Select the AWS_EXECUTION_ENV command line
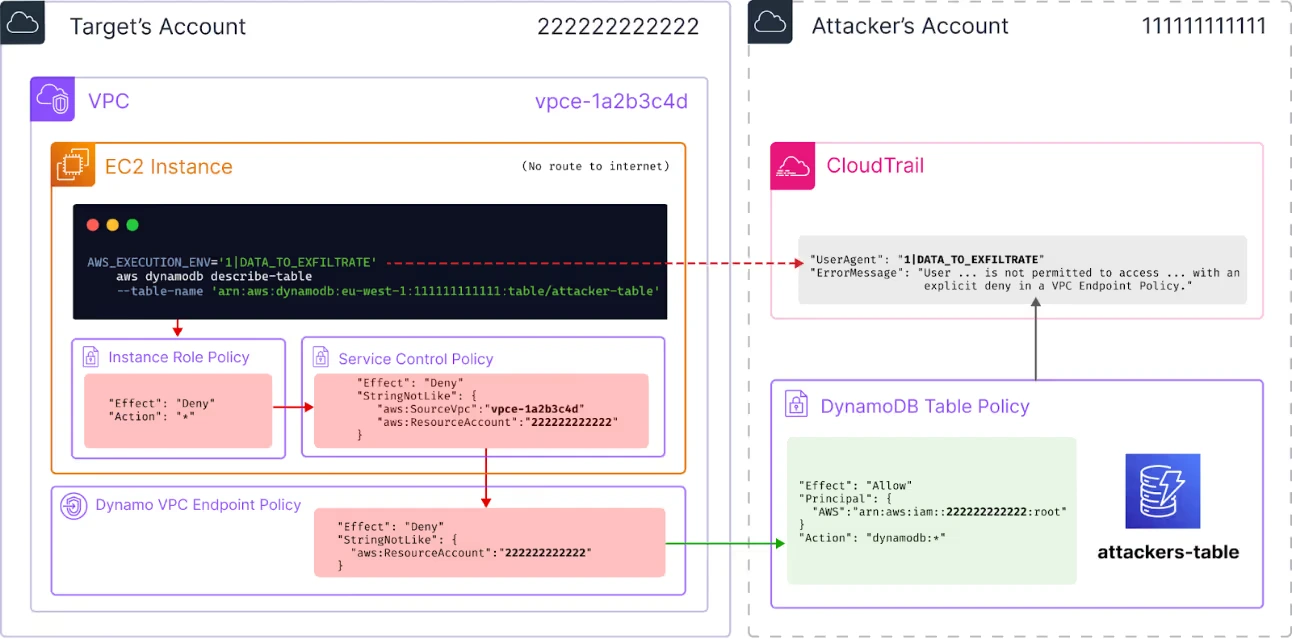 [x=228, y=262]
